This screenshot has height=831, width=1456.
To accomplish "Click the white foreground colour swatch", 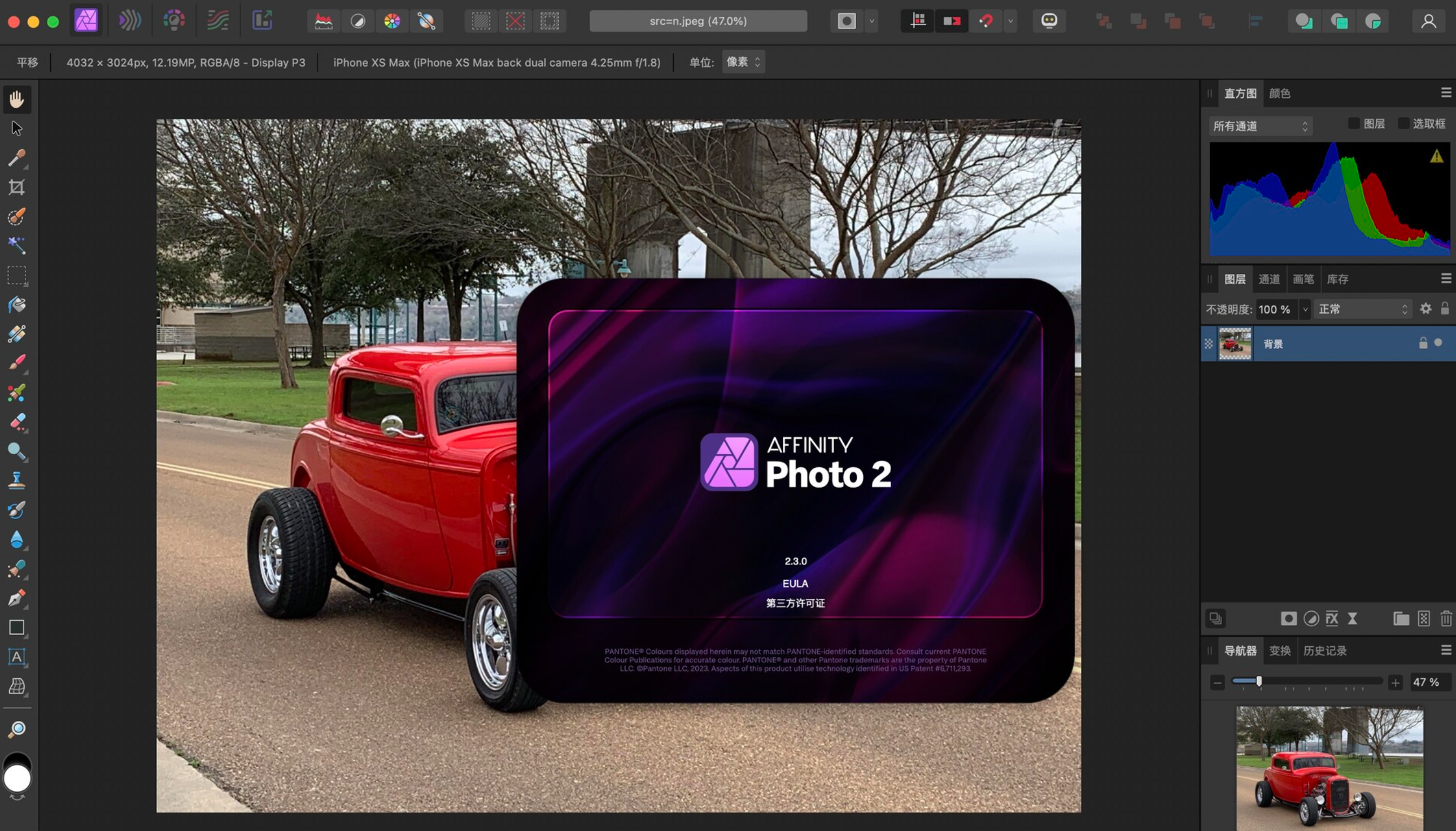I will click(x=17, y=778).
